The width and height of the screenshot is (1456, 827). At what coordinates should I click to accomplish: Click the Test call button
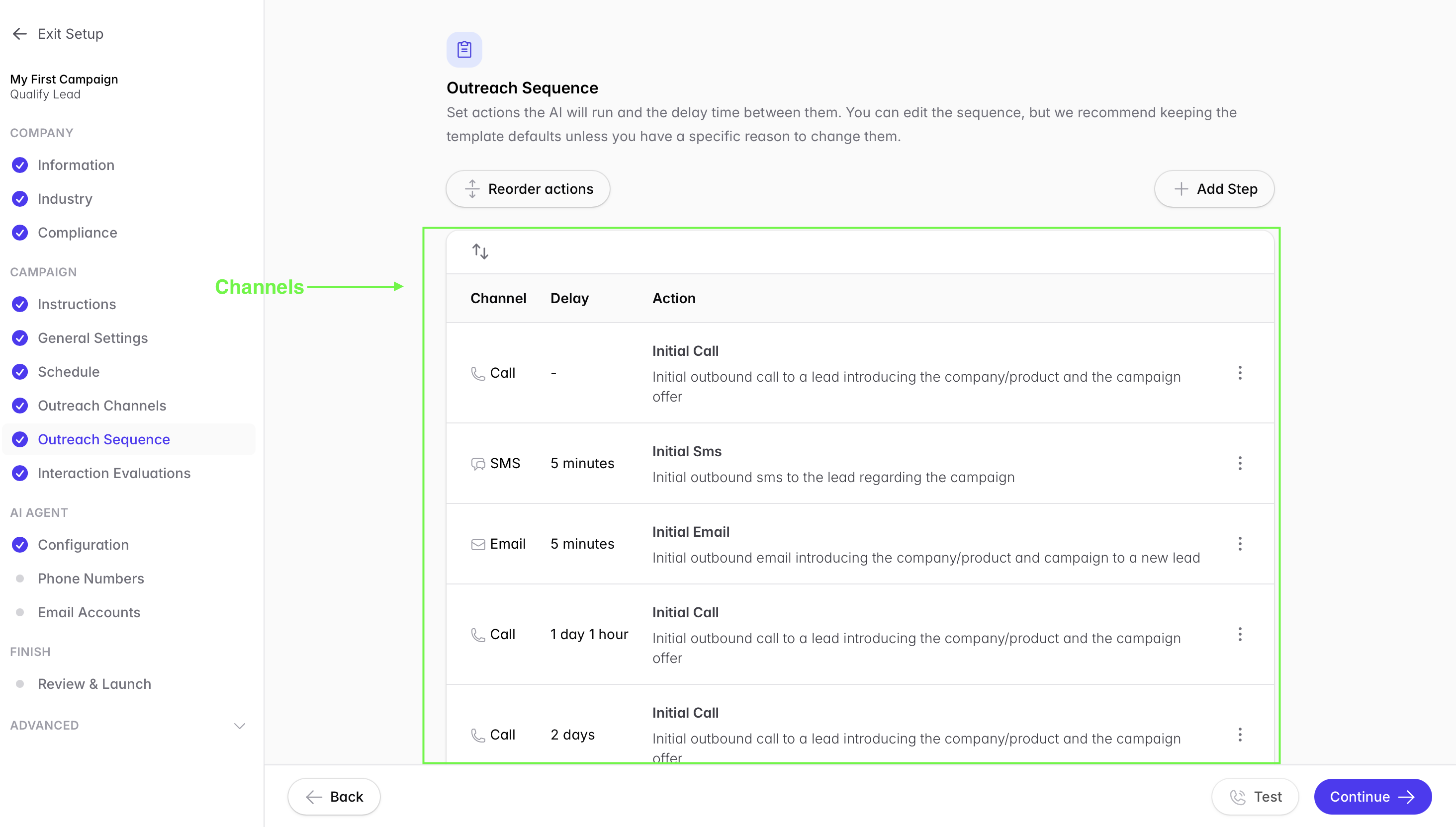[1255, 797]
